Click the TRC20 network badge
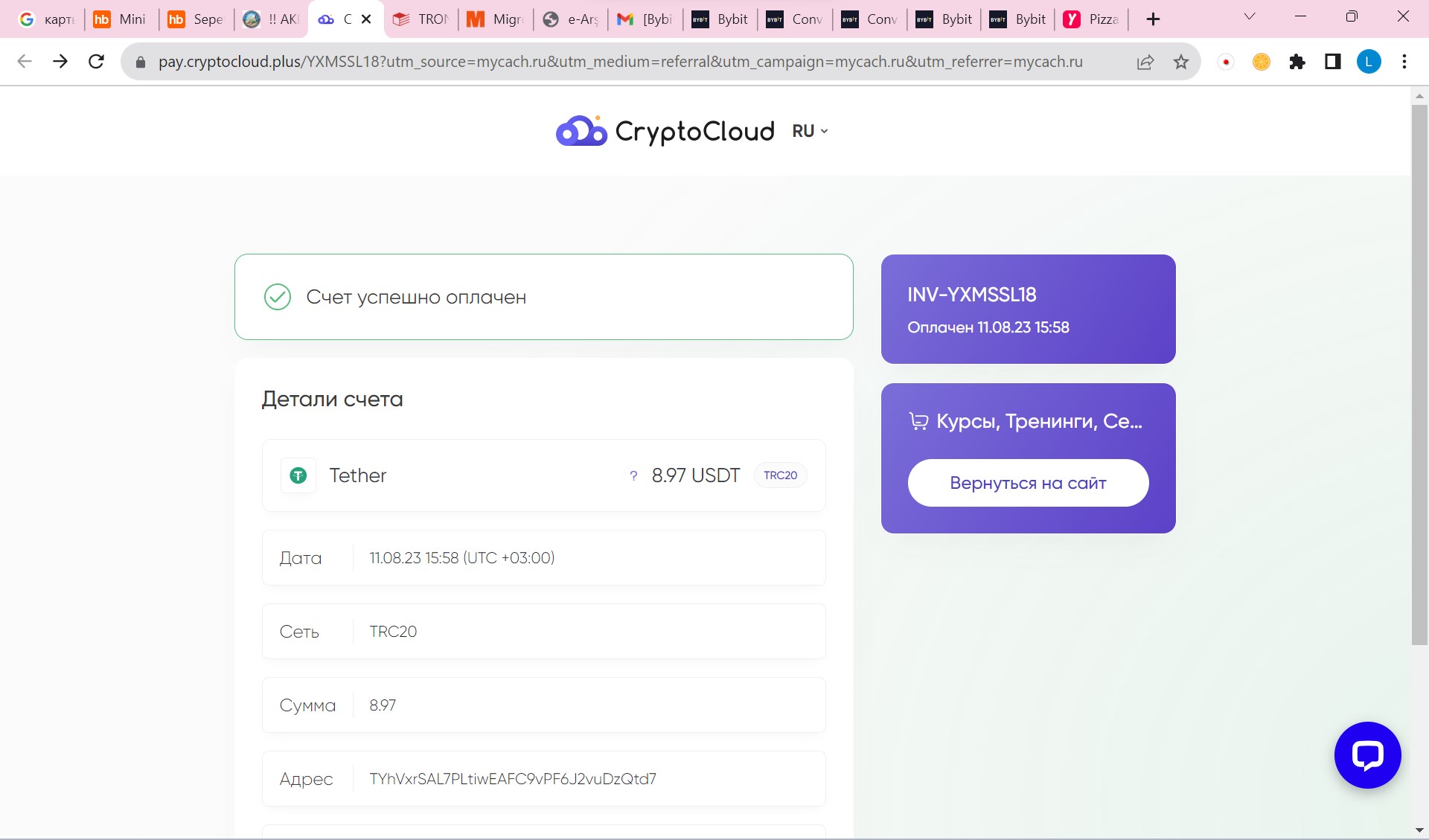The width and height of the screenshot is (1429, 840). [x=780, y=475]
